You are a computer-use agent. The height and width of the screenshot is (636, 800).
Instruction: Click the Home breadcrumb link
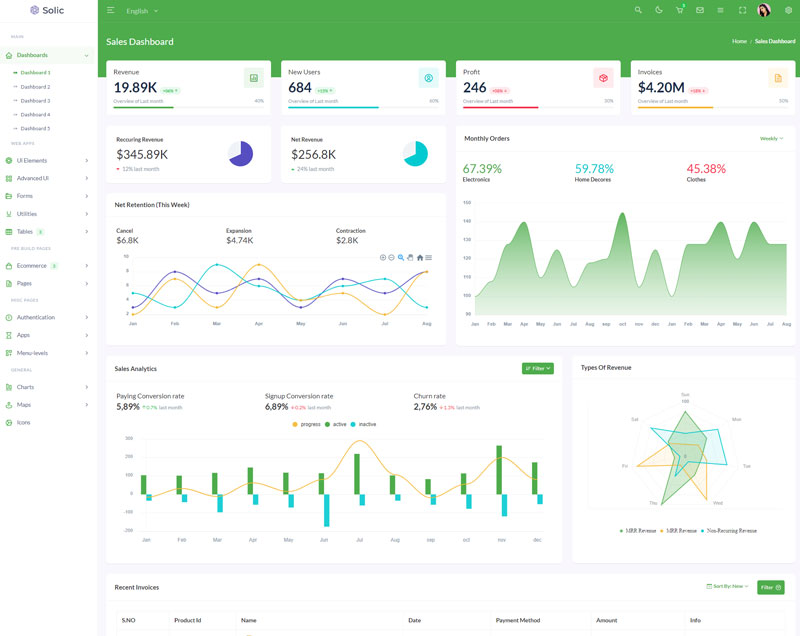(x=739, y=41)
